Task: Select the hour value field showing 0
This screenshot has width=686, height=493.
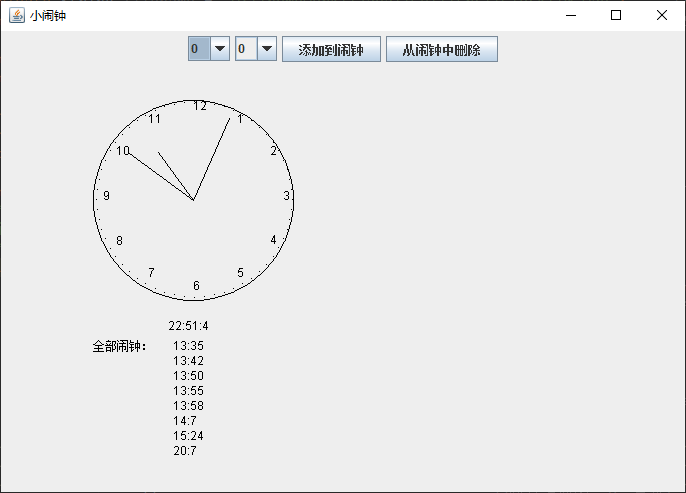Action: pos(198,49)
